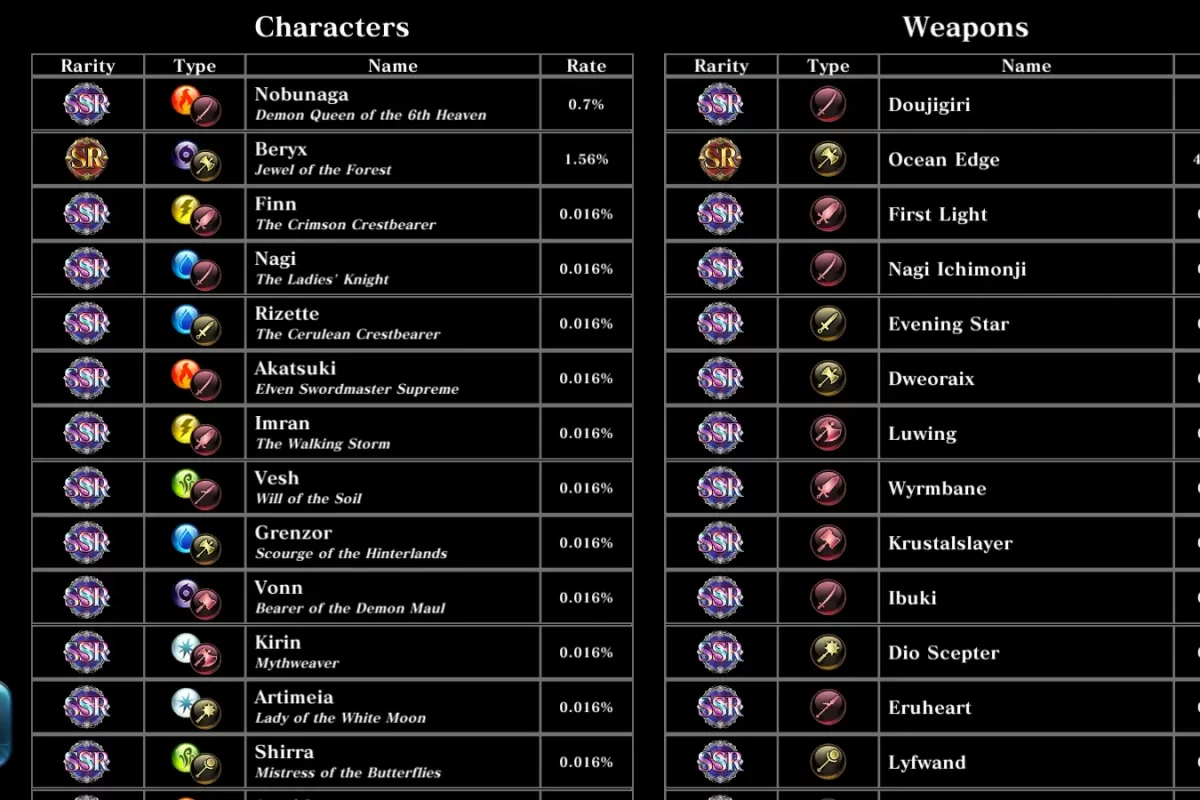
Task: Click Rizette's water sword type icon
Action: point(195,323)
